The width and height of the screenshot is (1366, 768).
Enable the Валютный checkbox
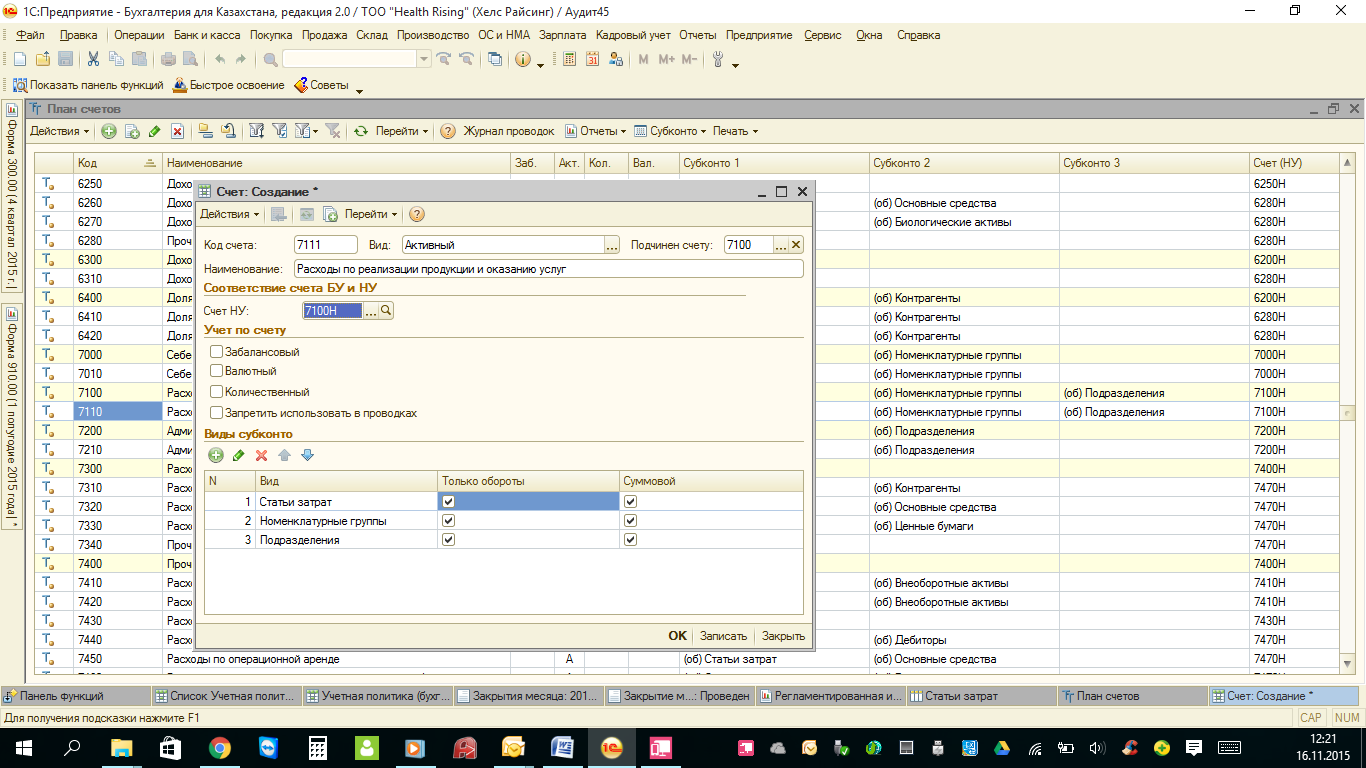point(216,371)
